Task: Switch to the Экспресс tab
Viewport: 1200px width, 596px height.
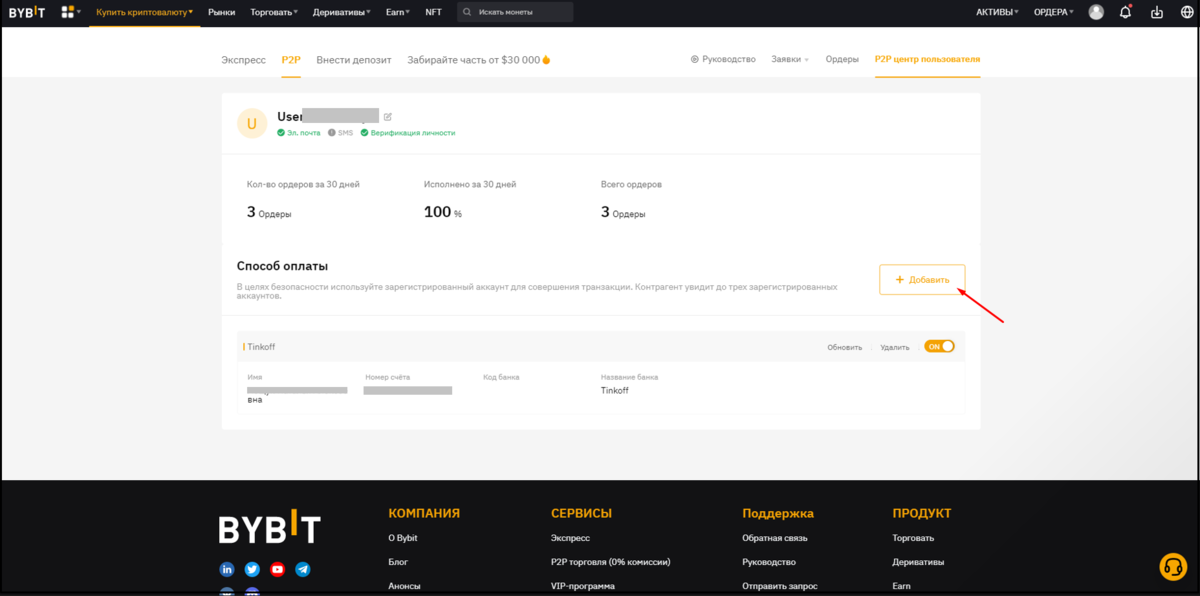Action: click(x=243, y=59)
